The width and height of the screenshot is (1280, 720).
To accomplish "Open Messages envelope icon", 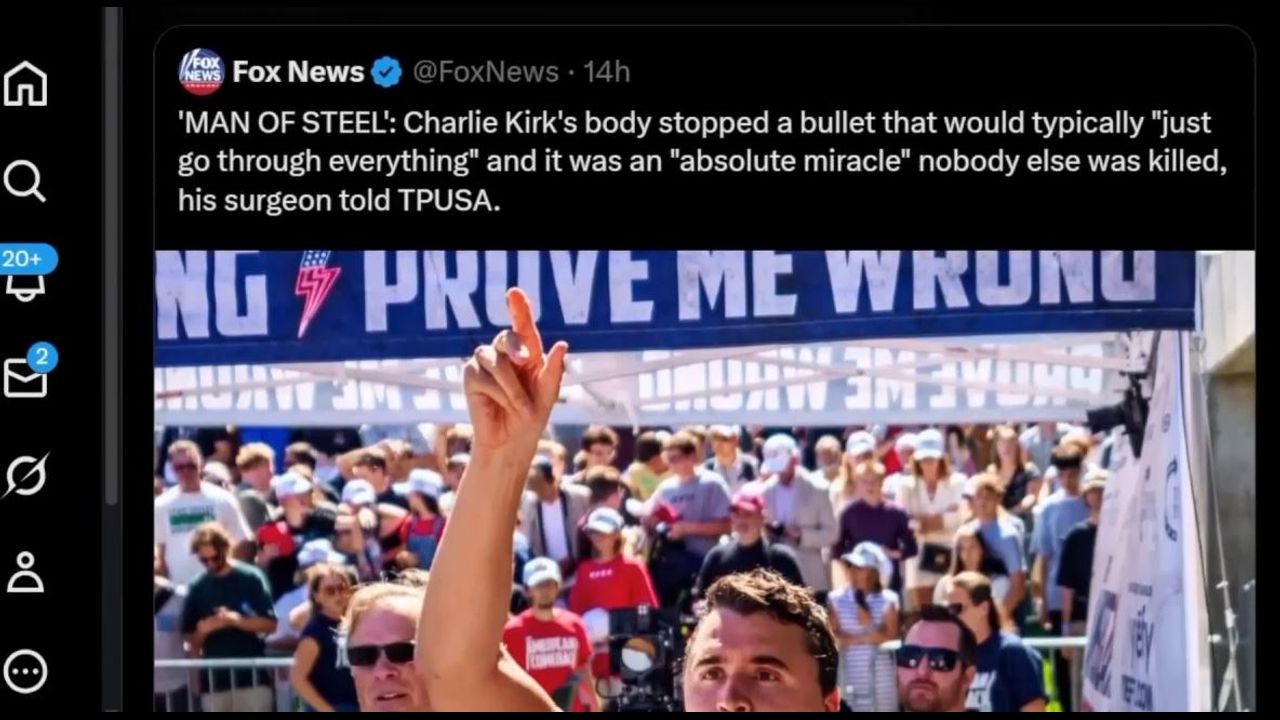I will click(x=25, y=378).
